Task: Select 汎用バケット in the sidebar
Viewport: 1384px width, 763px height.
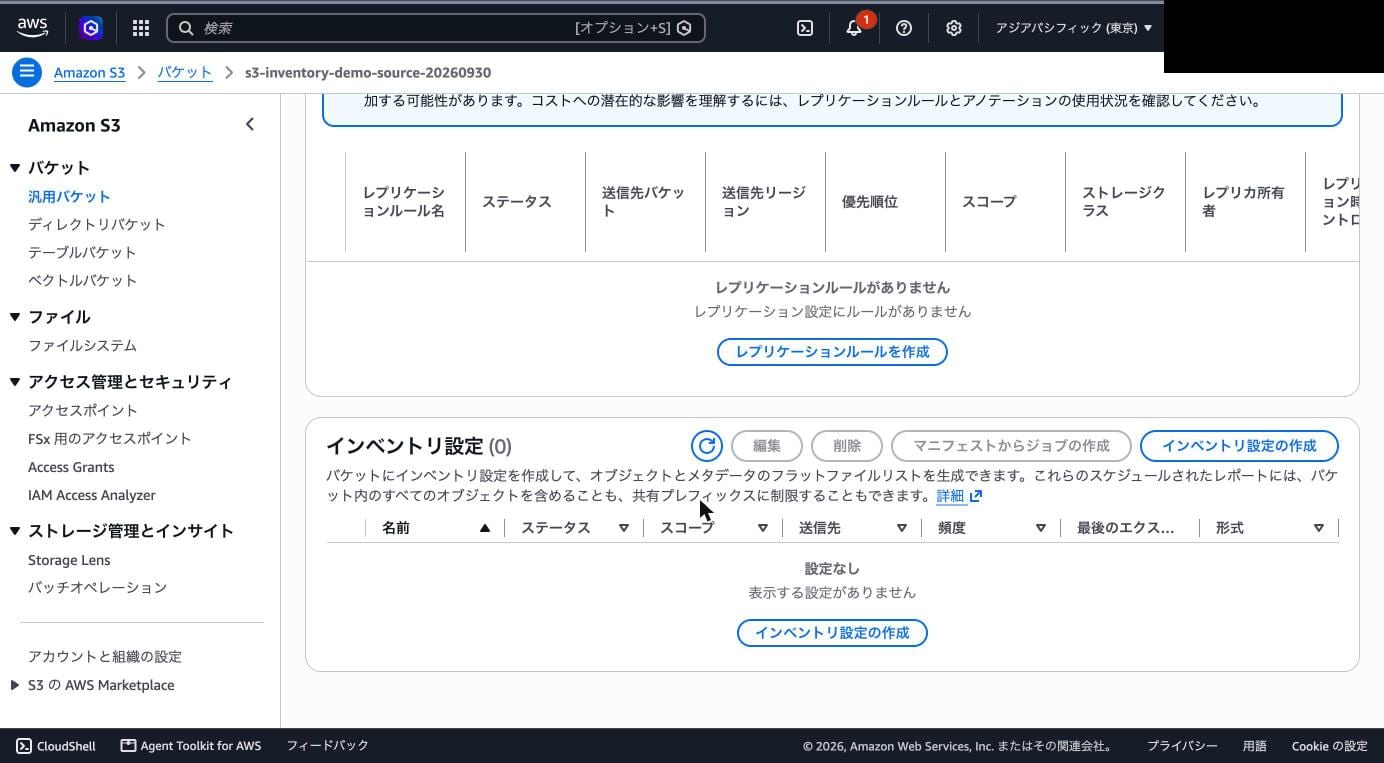Action: [69, 197]
